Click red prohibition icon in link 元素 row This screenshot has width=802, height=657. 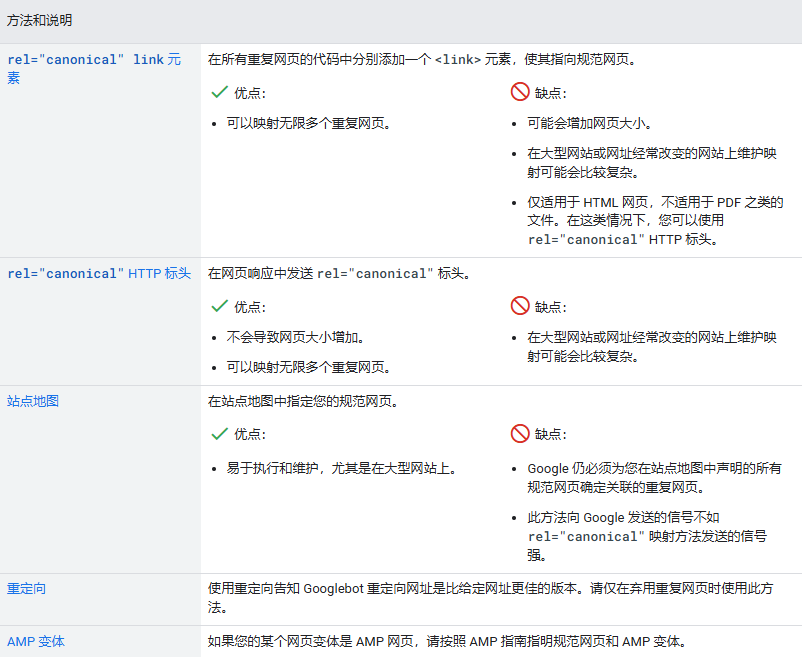pyautogui.click(x=519, y=93)
